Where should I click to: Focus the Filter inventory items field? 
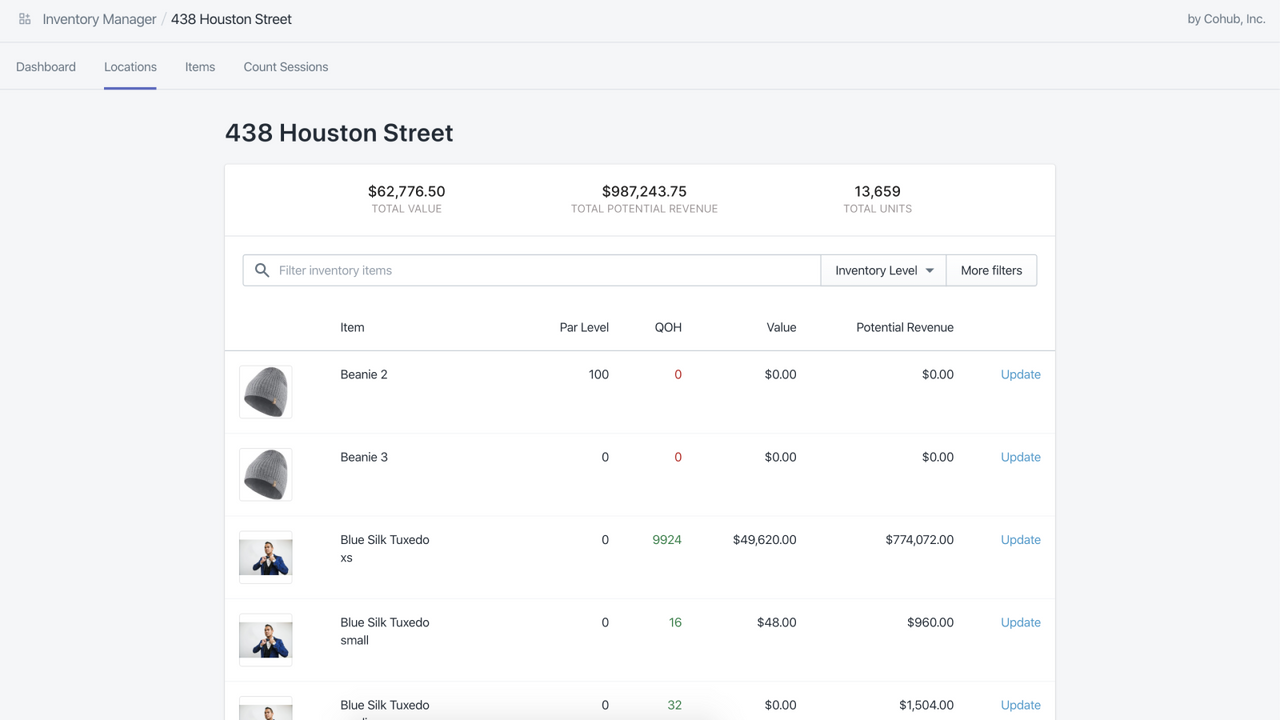click(x=532, y=270)
